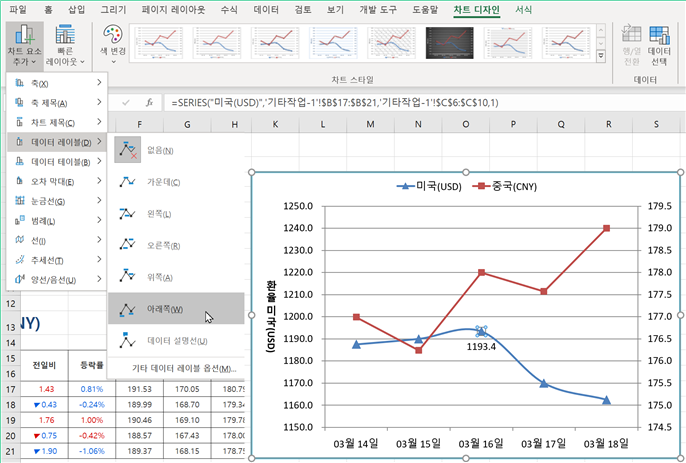The image size is (686, 463).
Task: Click the 미국(USD) legend entry
Action: [429, 186]
